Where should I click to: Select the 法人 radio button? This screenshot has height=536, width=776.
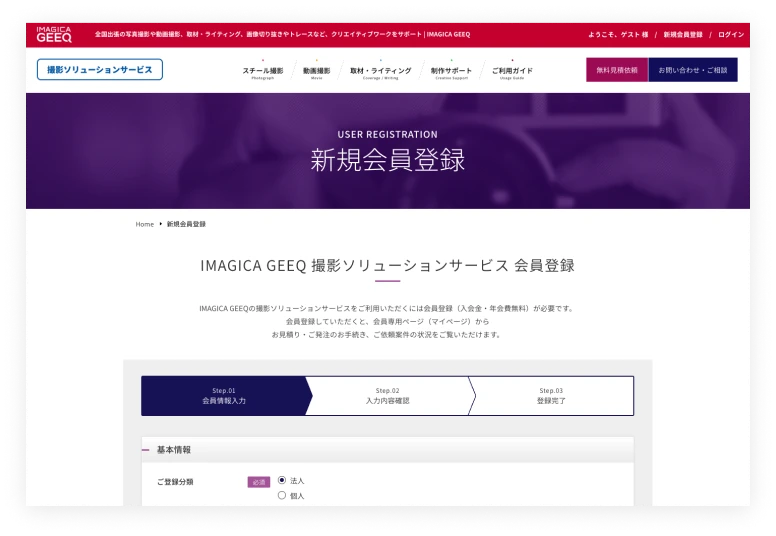tap(282, 480)
